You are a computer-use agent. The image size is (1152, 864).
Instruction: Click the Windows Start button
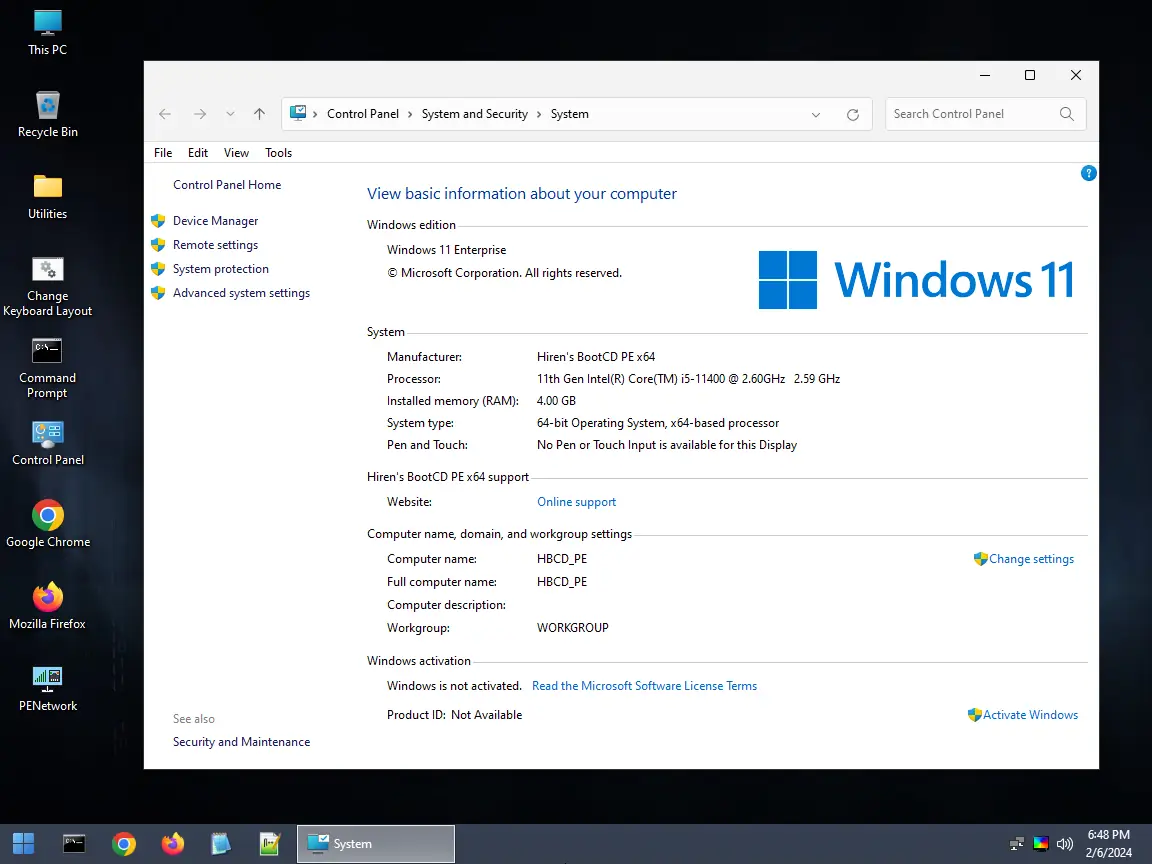point(24,843)
